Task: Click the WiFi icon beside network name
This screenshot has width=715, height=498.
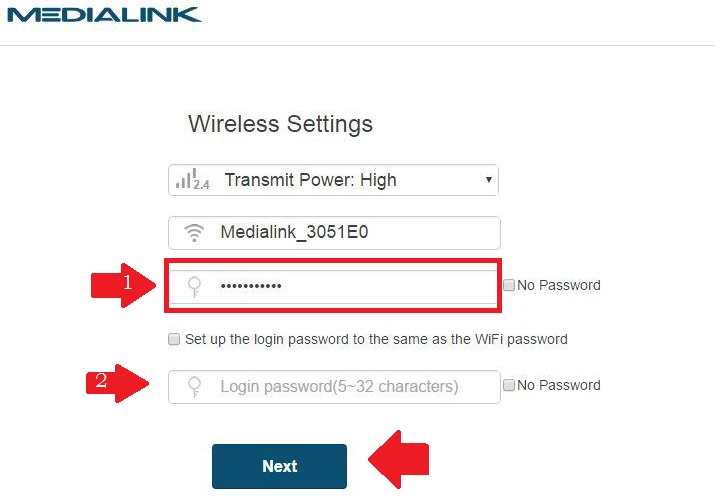Action: tap(194, 233)
